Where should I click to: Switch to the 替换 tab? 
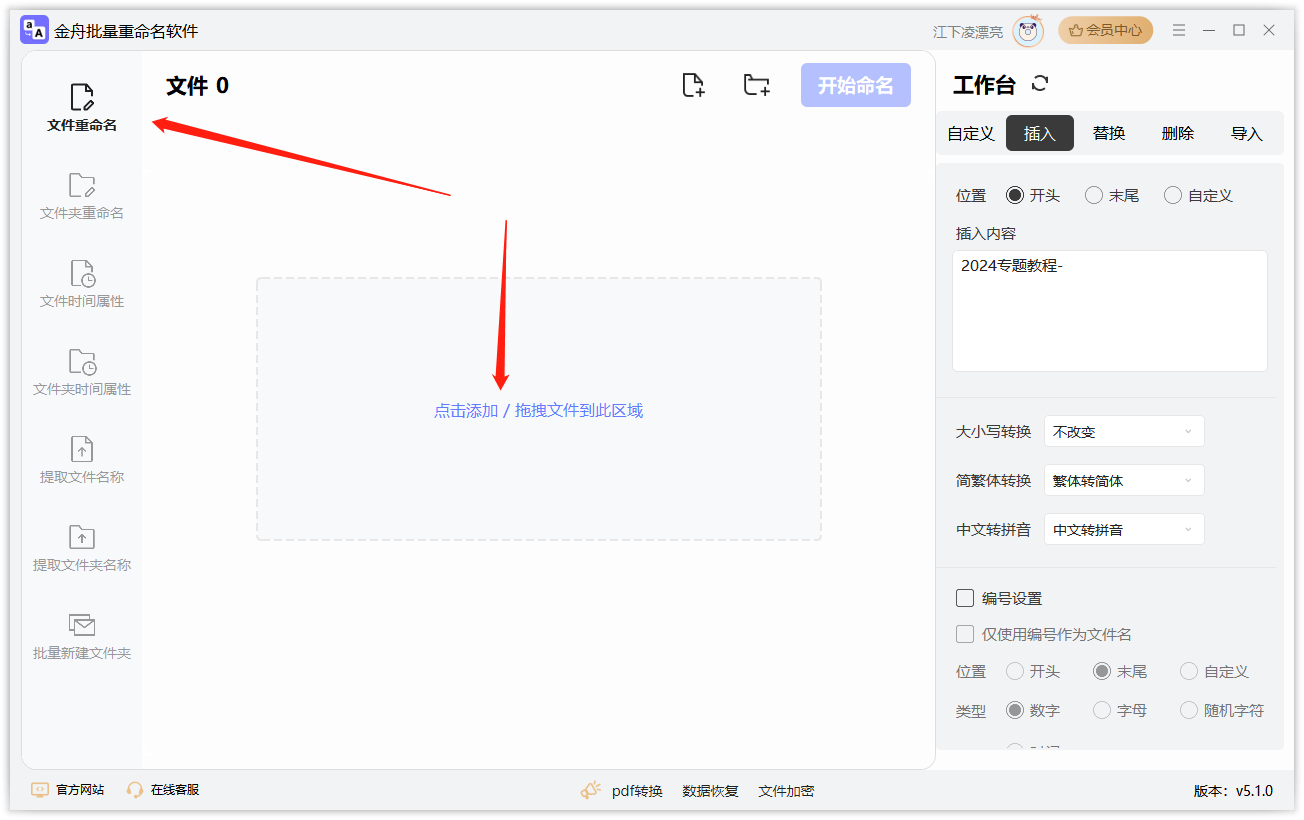pos(1108,132)
